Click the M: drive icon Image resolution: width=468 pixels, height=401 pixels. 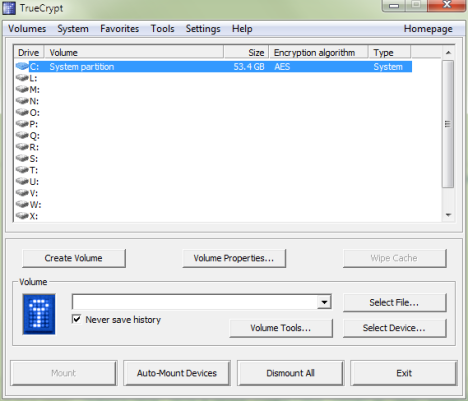point(22,89)
